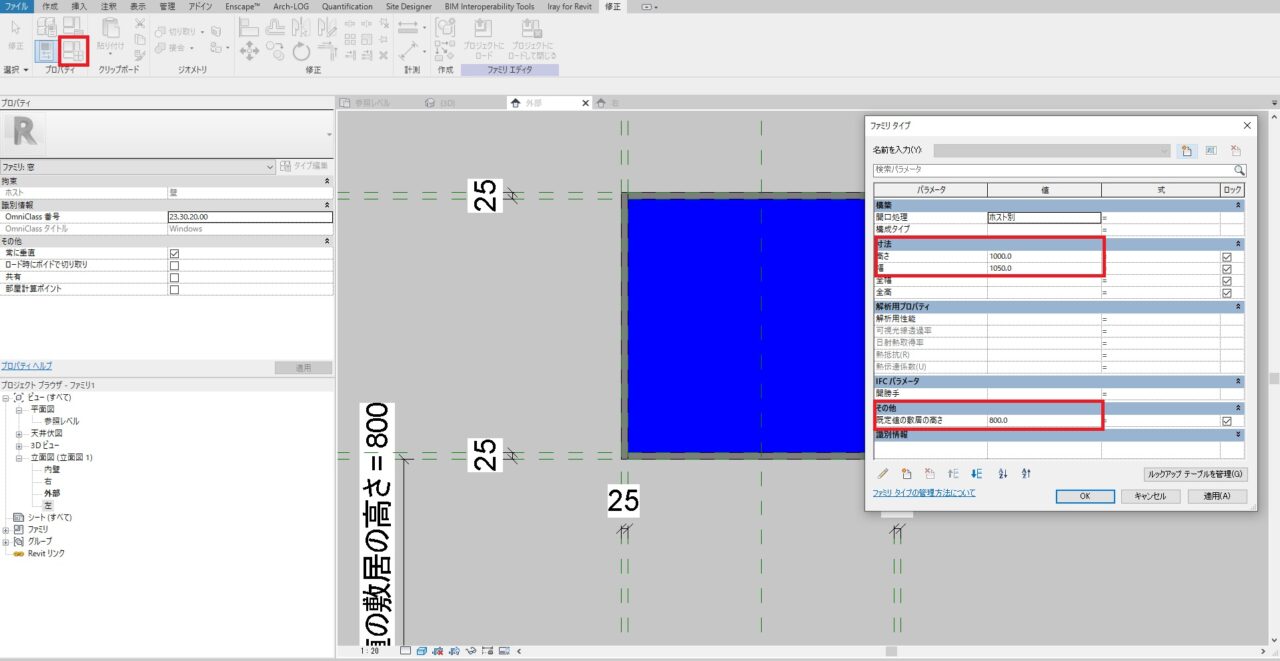The image size is (1280, 661).
Task: Select the Move tool in Modify panel
Action: click(249, 49)
